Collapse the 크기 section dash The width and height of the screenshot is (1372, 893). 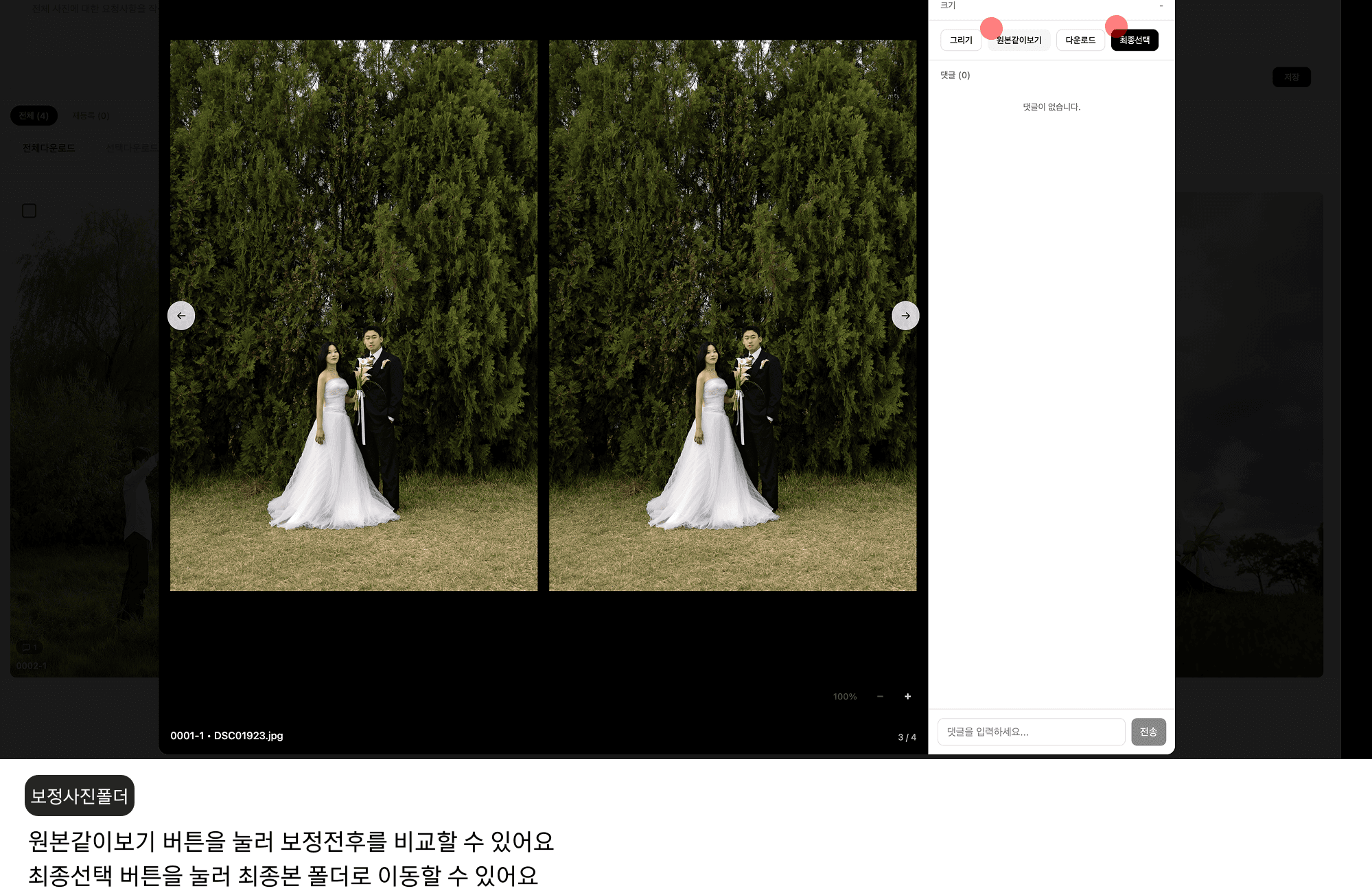(x=1161, y=5)
